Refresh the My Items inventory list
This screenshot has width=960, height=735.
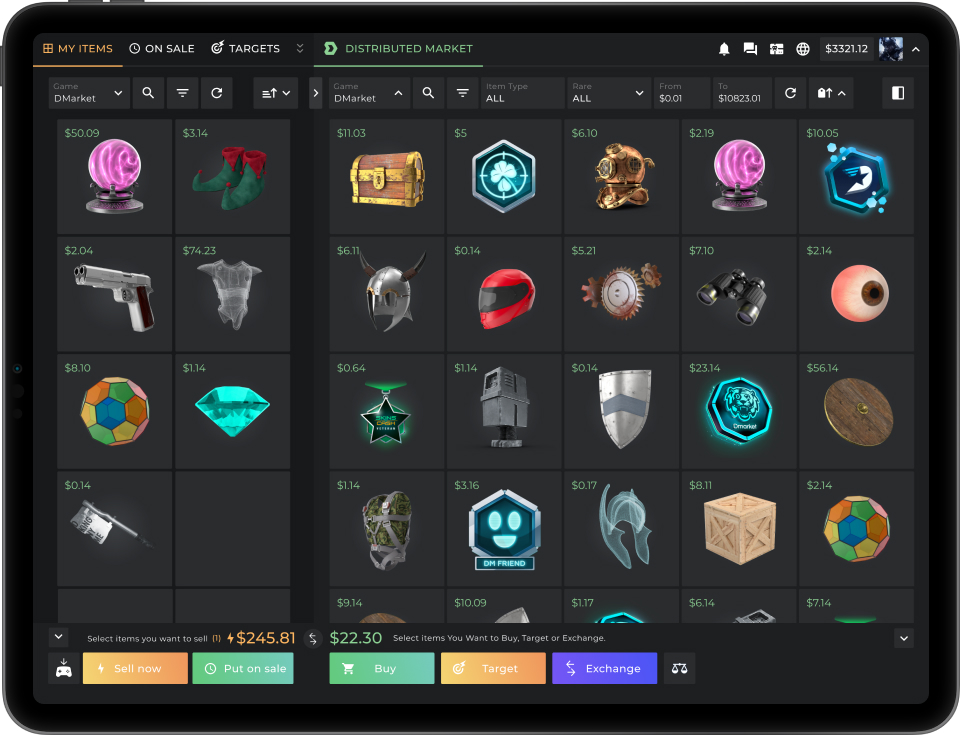coord(216,93)
